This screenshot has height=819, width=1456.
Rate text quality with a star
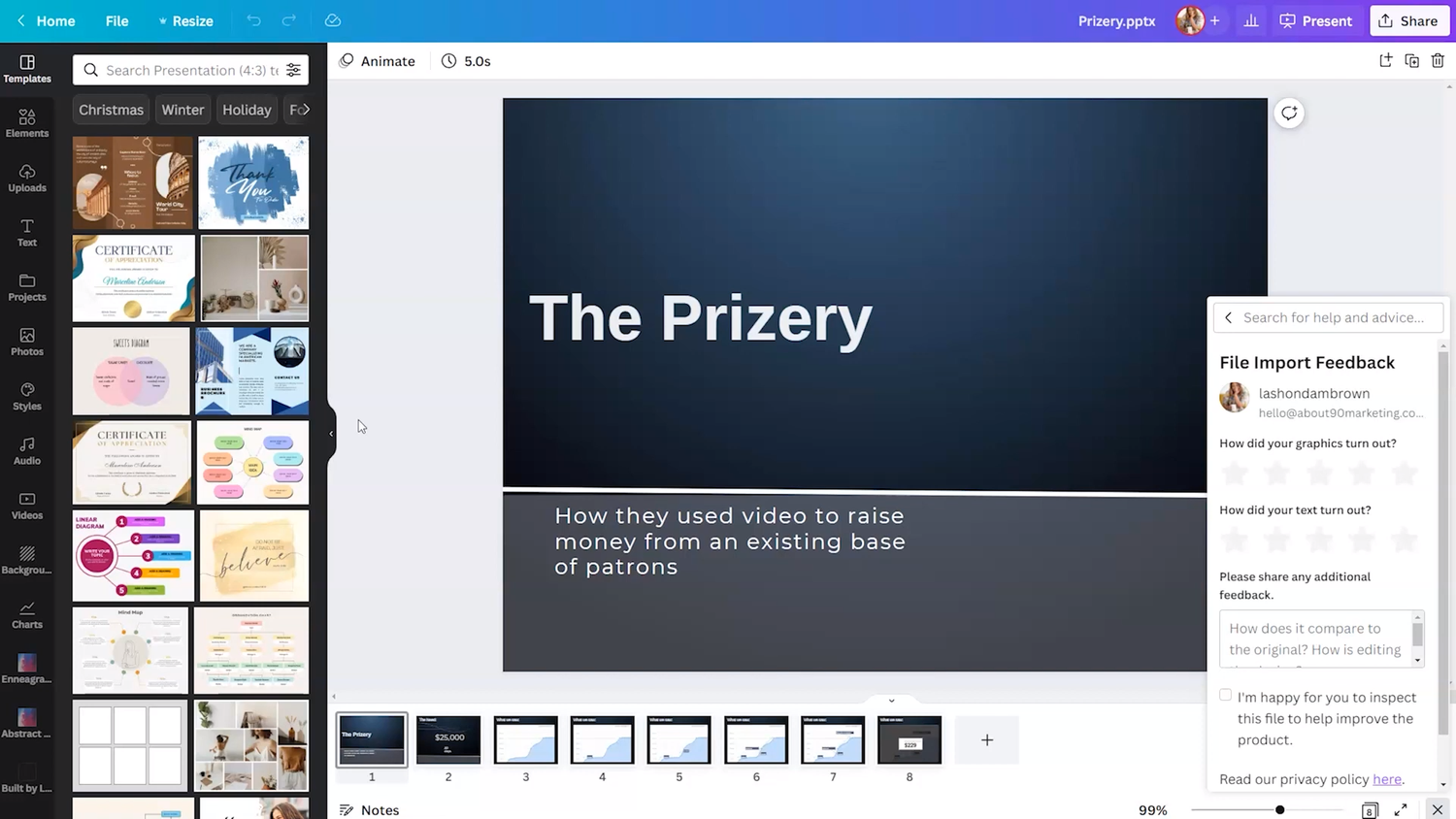tap(1234, 540)
